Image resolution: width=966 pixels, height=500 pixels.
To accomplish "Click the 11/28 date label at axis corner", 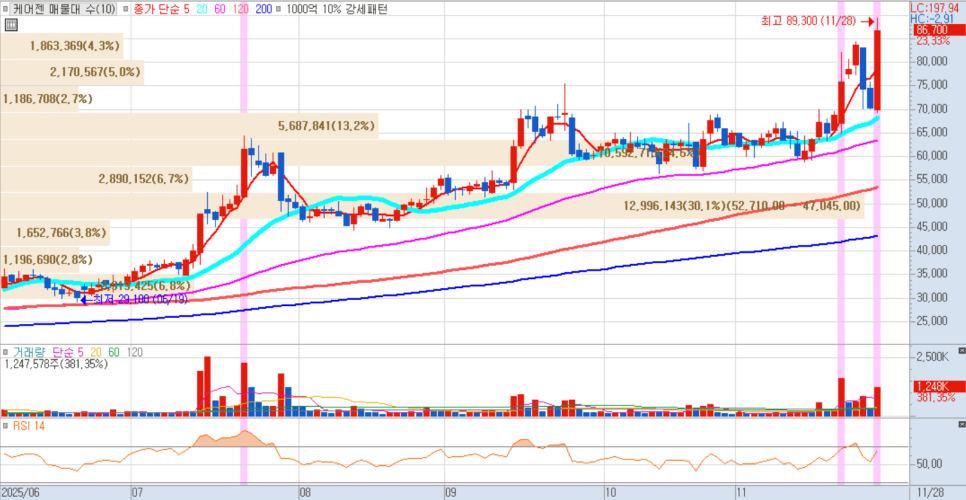I will pos(929,493).
